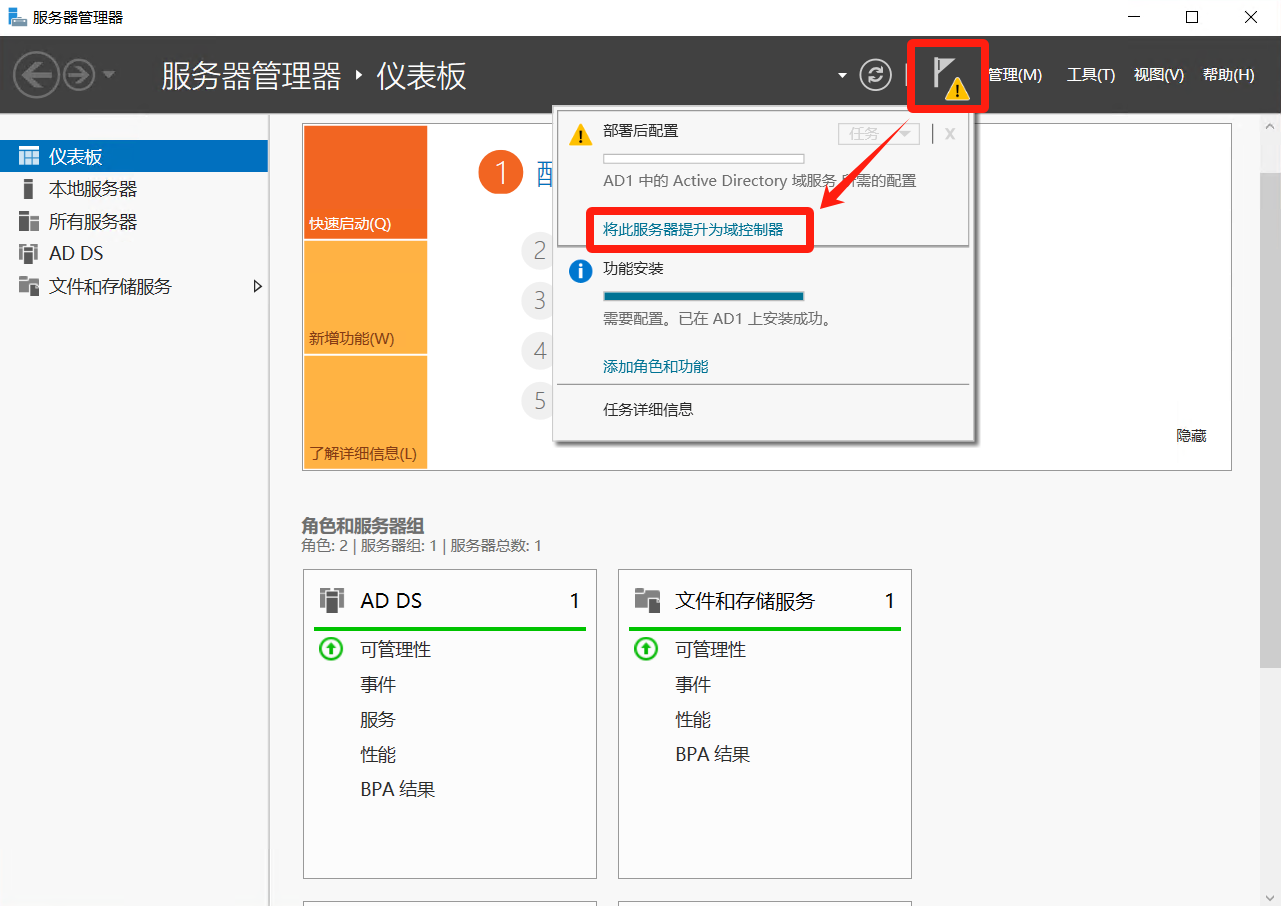Click 将此服务器提升为域控制器 link
1281x906 pixels.
pyautogui.click(x=693, y=230)
